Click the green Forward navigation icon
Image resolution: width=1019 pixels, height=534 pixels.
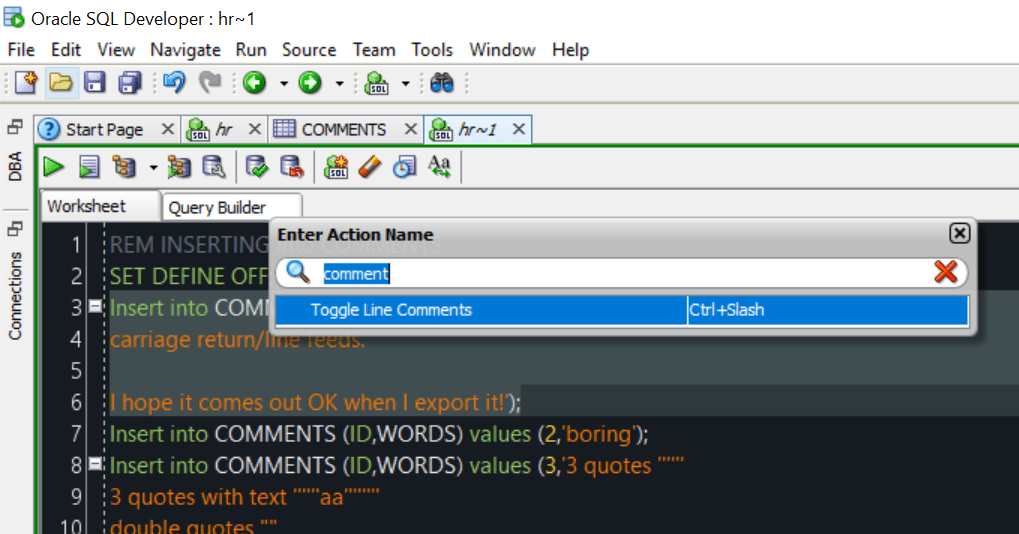tap(310, 83)
